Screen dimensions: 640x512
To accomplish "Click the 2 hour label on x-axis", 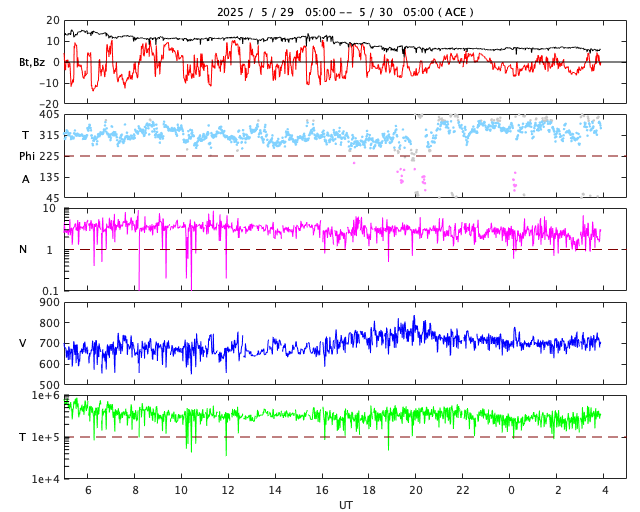I will (x=558, y=490).
